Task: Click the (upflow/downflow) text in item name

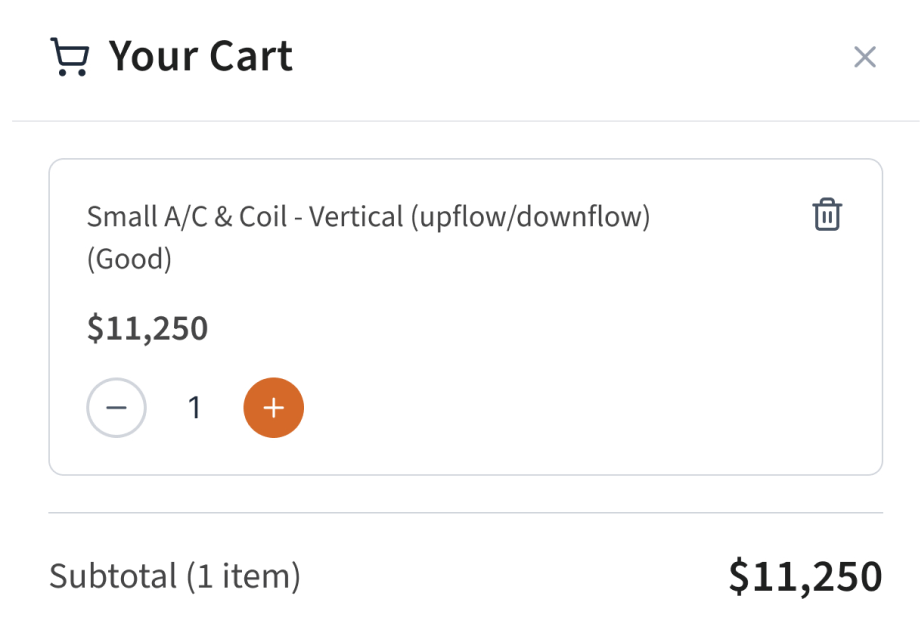Action: [x=530, y=217]
